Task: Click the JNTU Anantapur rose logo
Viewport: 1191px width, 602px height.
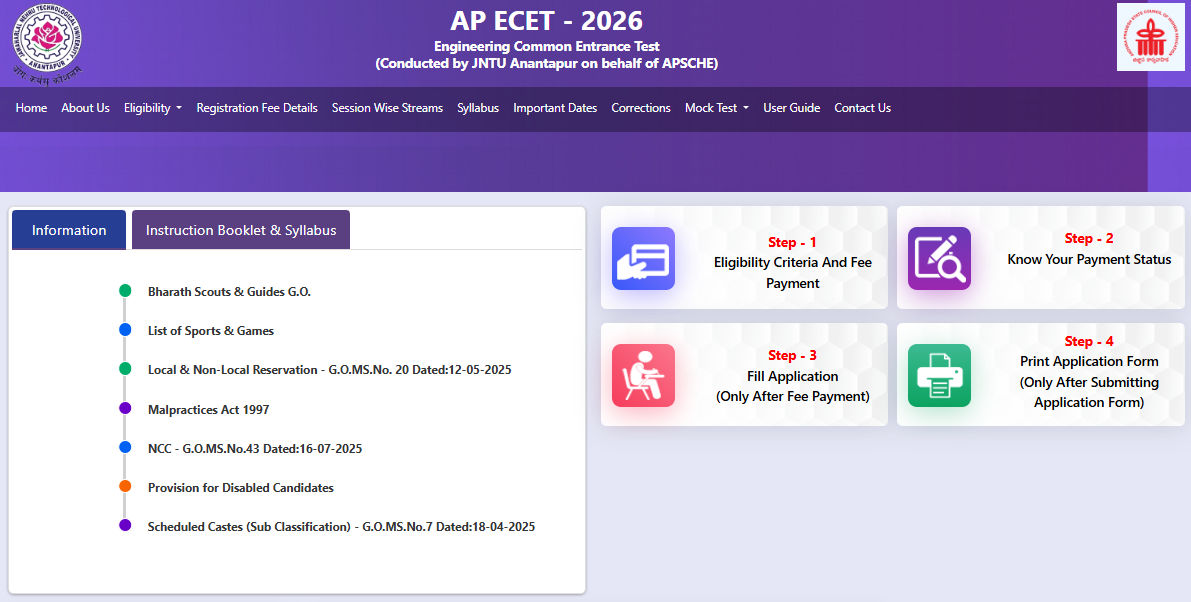Action: pos(46,44)
